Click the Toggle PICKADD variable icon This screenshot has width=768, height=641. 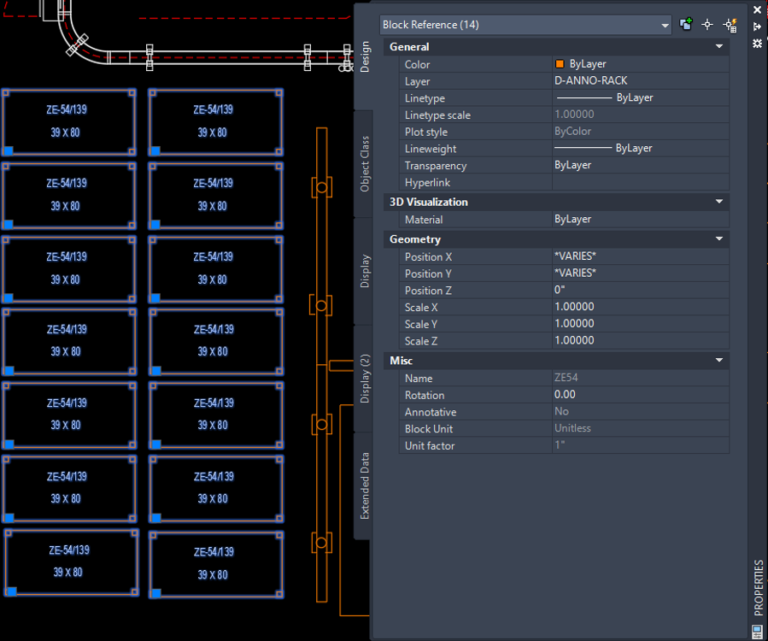[686, 25]
